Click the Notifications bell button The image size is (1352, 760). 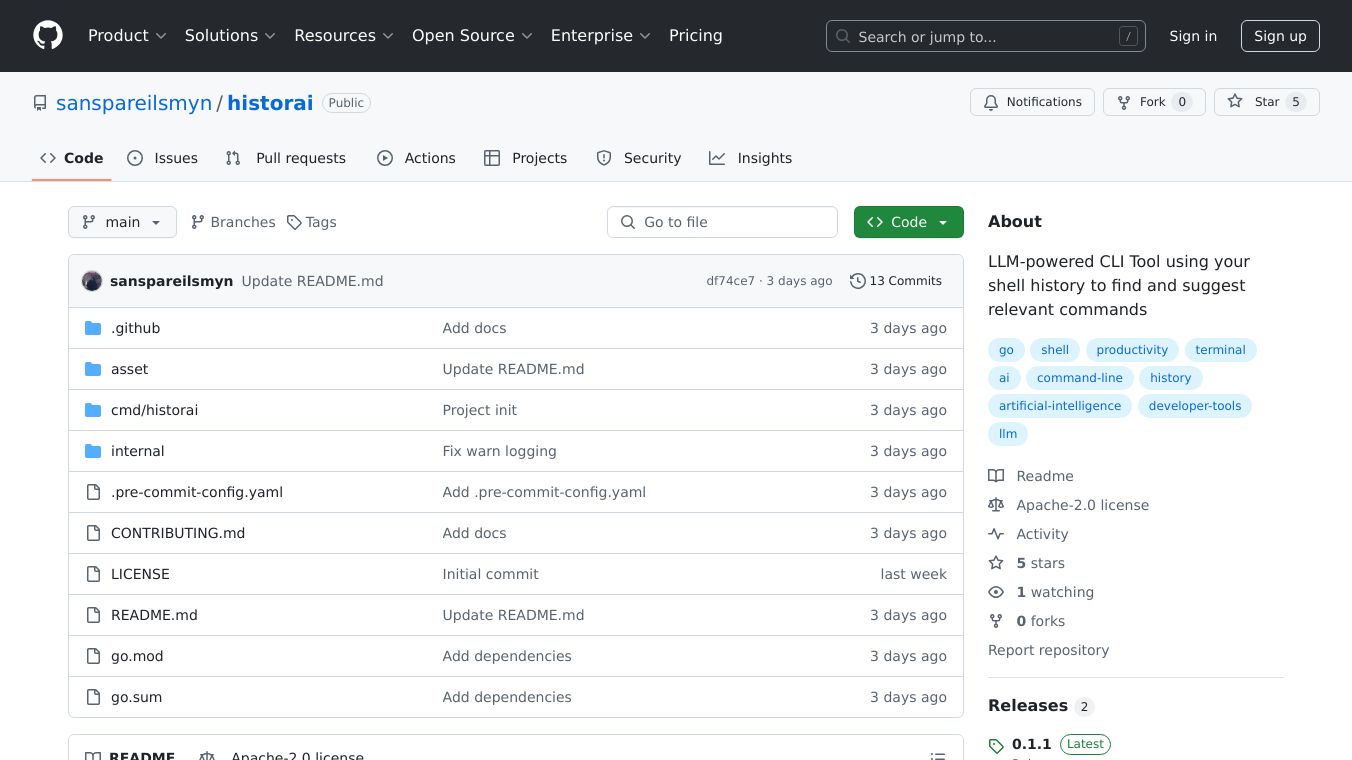tap(1032, 102)
